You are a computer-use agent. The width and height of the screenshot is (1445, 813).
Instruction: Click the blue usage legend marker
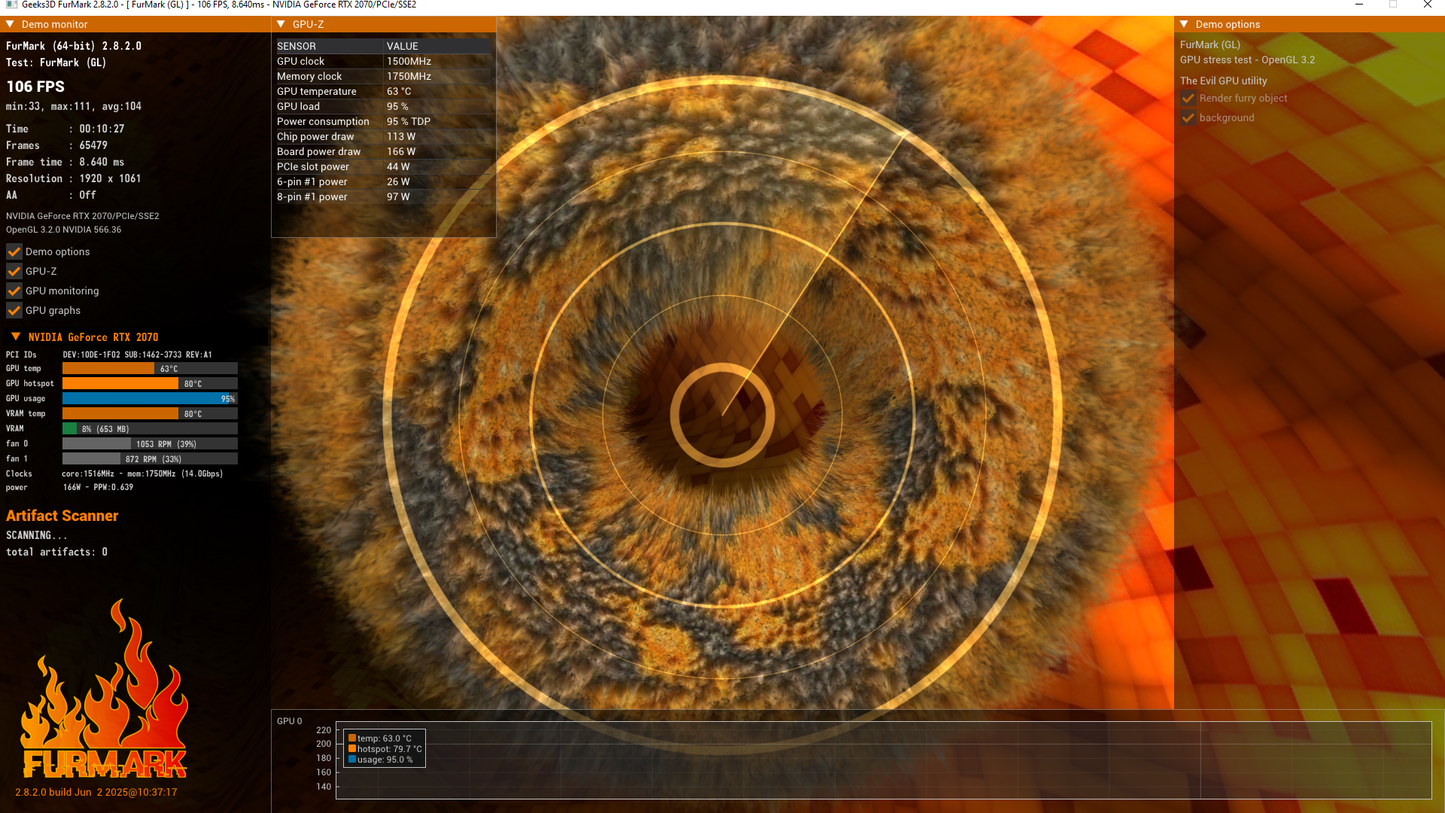point(352,760)
